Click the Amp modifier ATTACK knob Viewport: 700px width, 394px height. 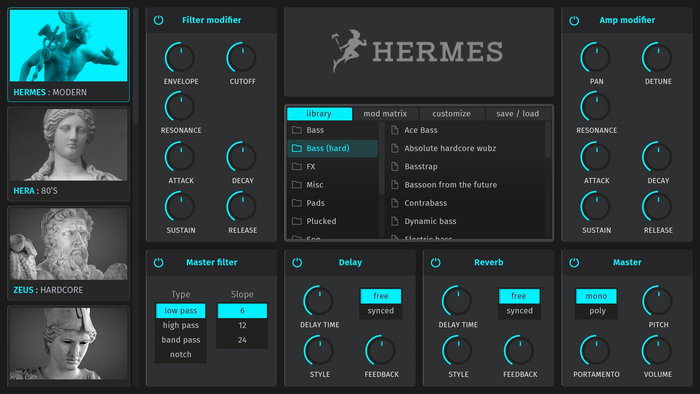tap(596, 157)
